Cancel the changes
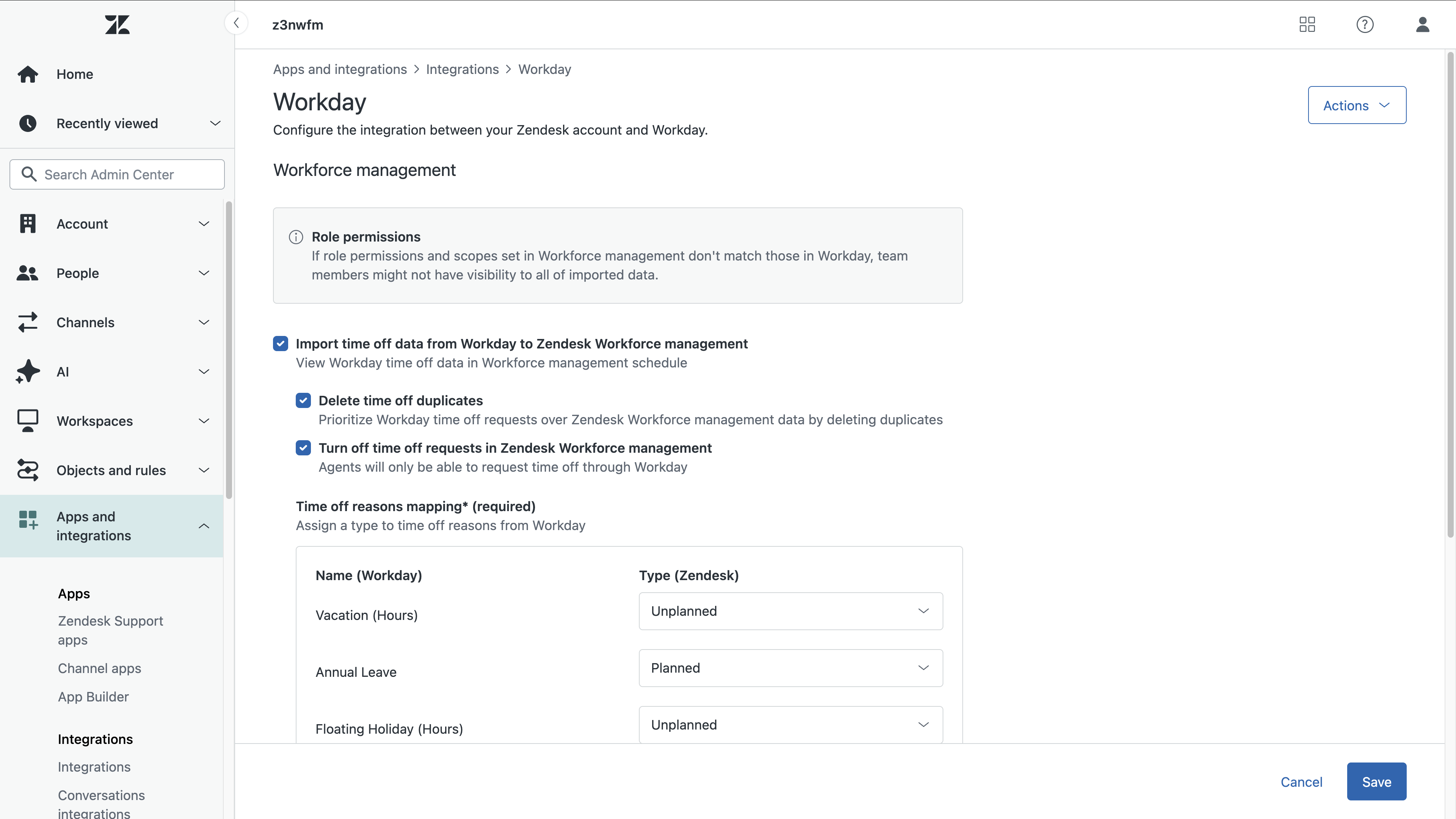The height and width of the screenshot is (819, 1456). coord(1301,782)
